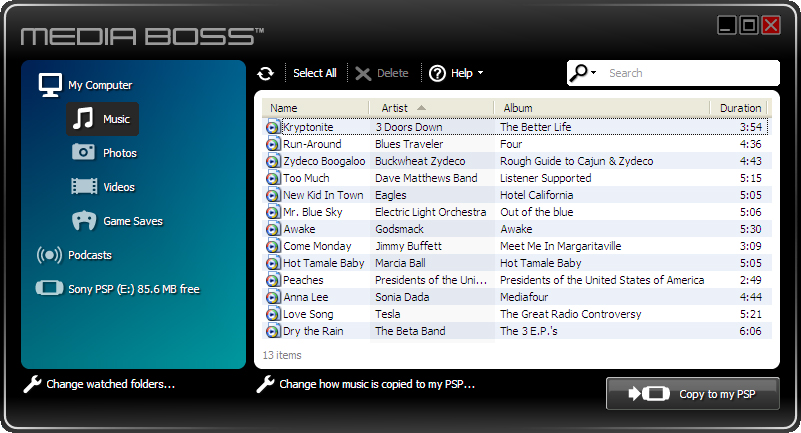Open the Help dropdown arrow
The width and height of the screenshot is (801, 433).
[x=480, y=73]
